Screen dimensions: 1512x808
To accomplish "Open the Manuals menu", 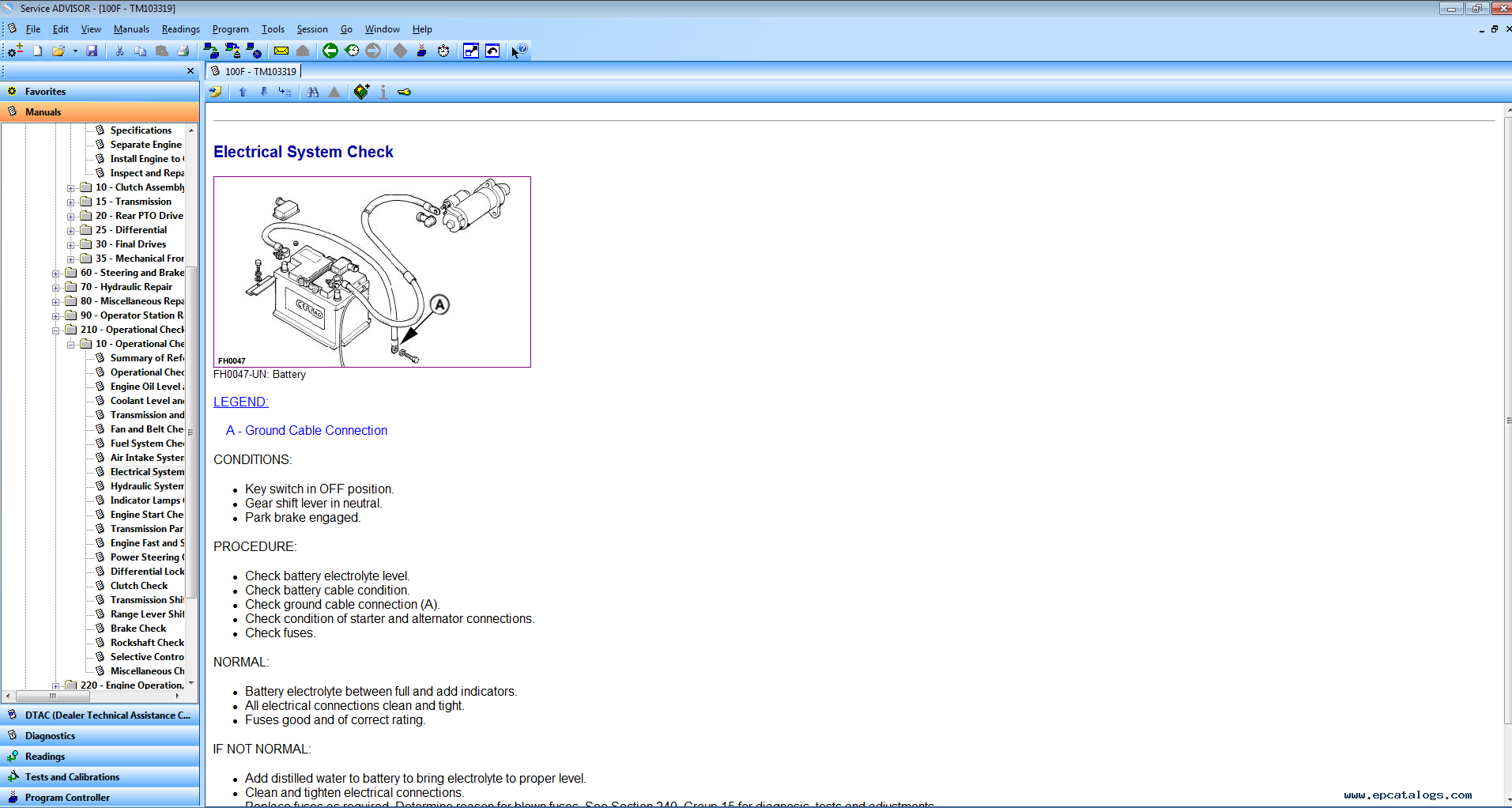I will [x=131, y=29].
